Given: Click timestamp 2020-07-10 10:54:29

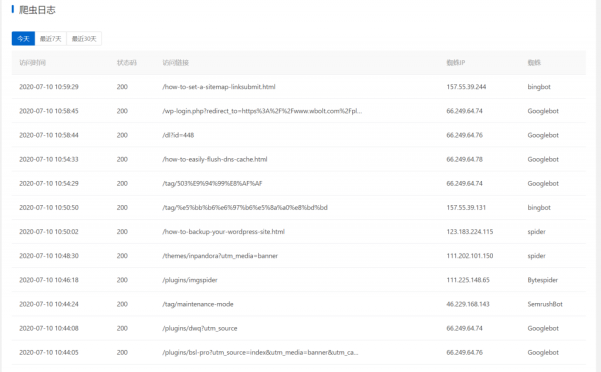Looking at the screenshot, I should click(x=49, y=184).
